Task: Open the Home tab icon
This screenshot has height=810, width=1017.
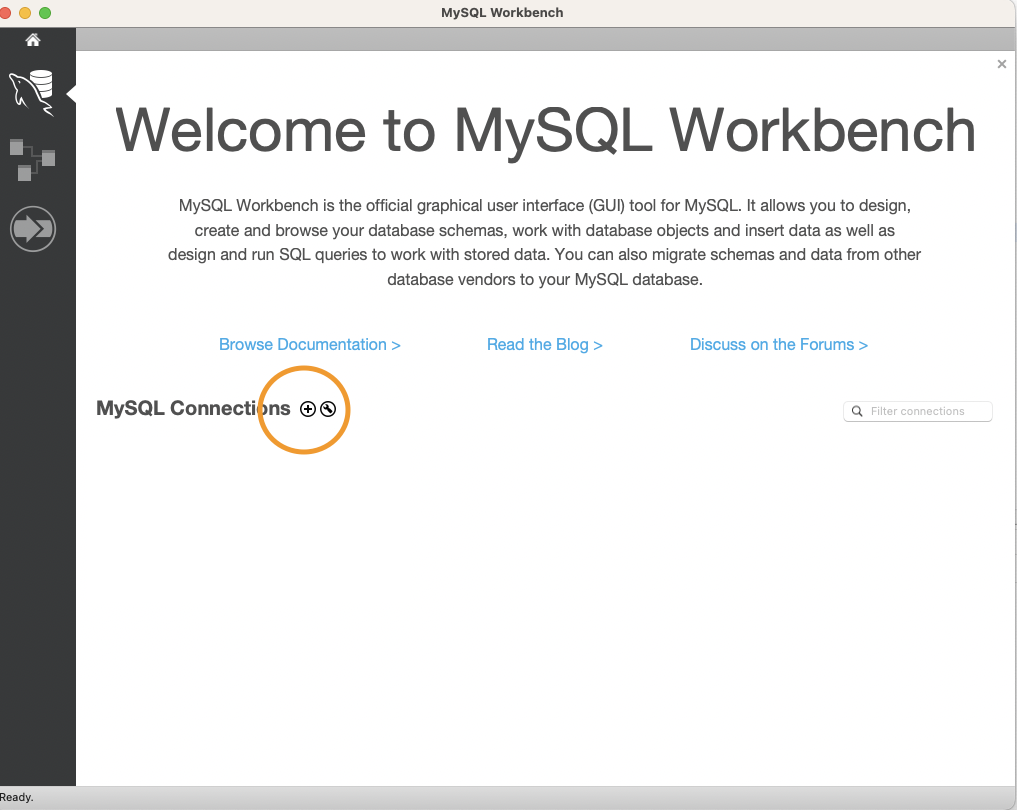Action: 32,40
